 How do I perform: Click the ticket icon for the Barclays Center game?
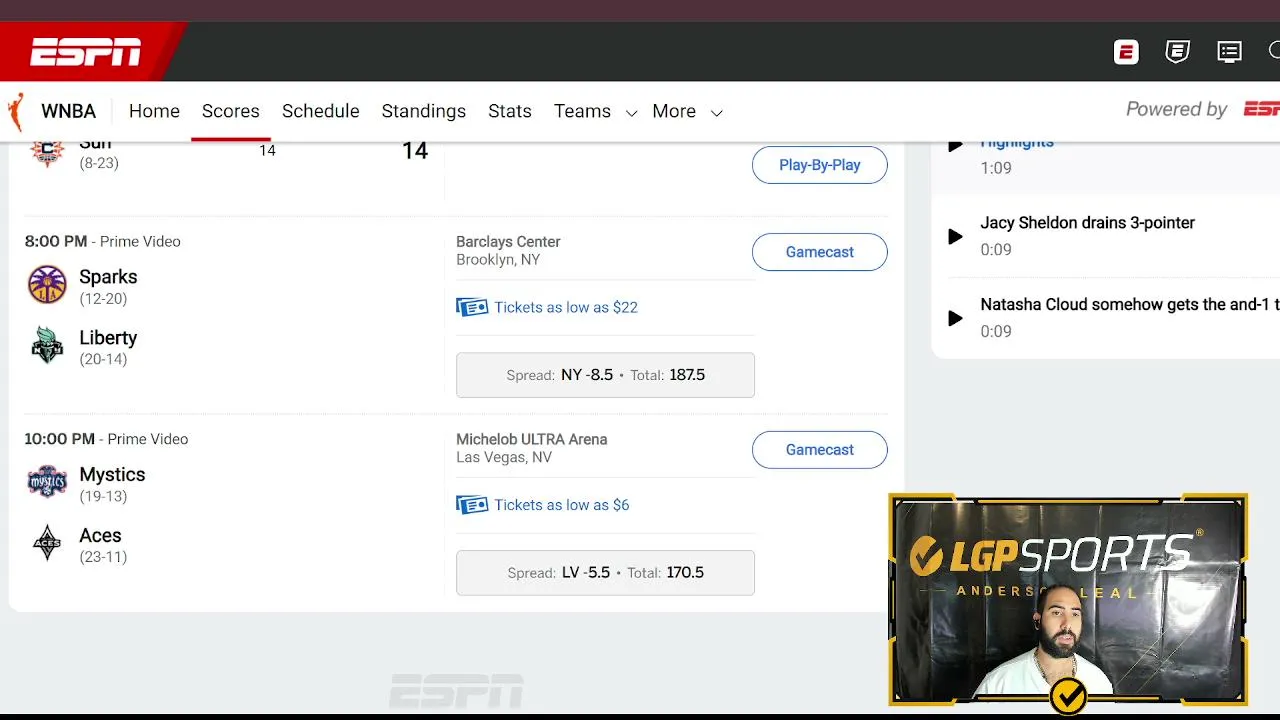pos(472,307)
